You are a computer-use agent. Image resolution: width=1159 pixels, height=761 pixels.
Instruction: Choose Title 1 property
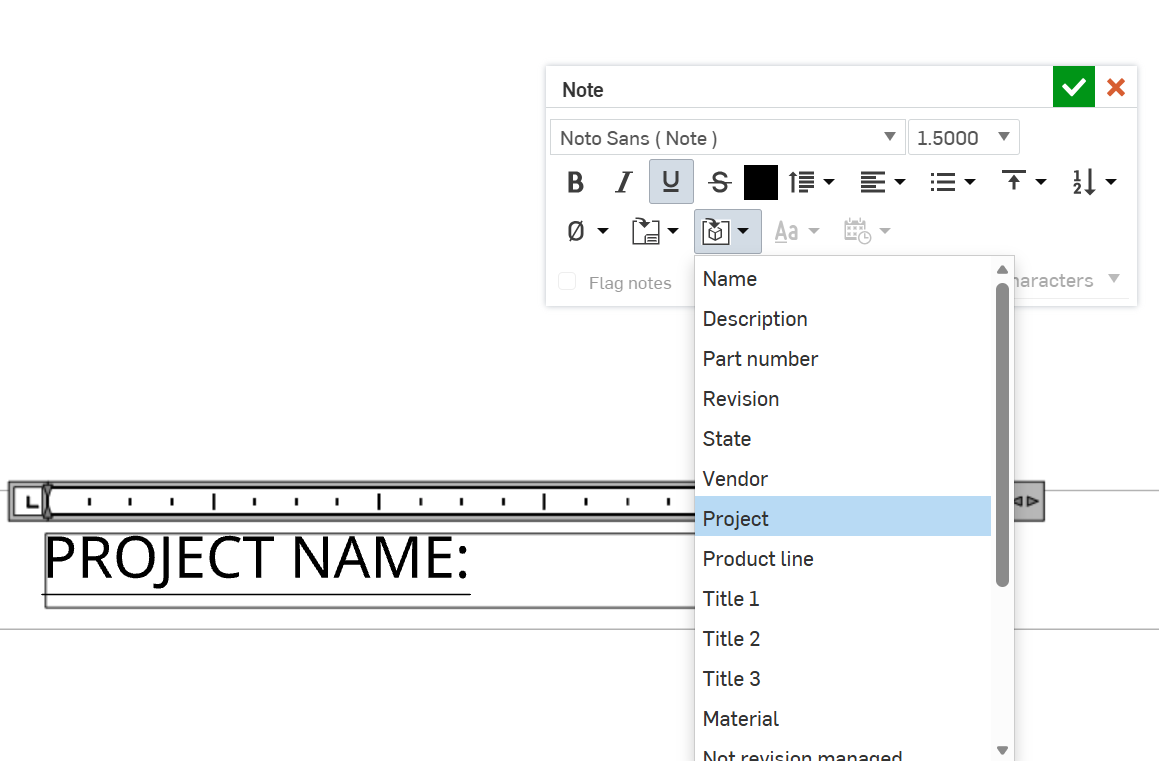(x=843, y=599)
